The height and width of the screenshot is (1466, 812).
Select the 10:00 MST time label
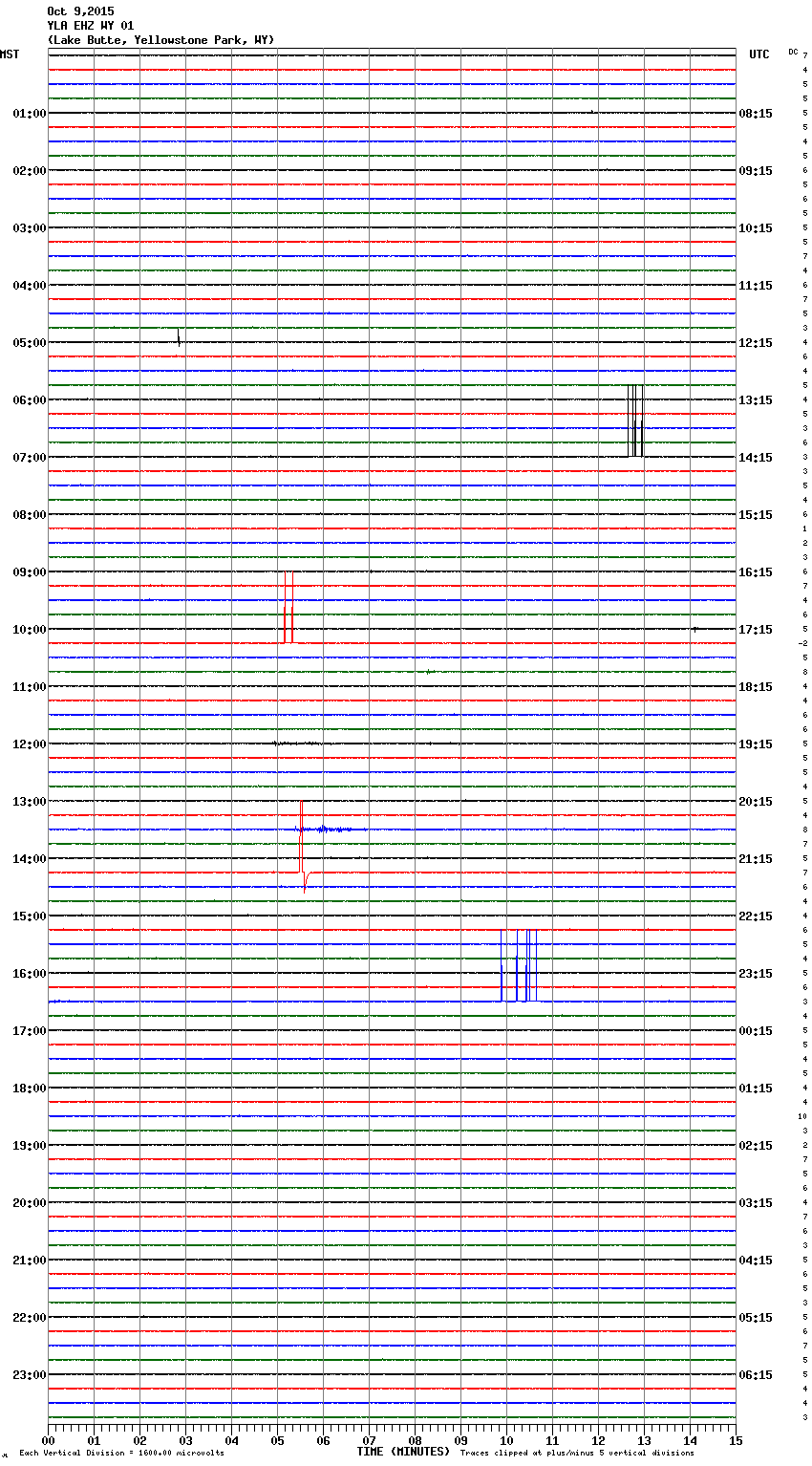(x=30, y=630)
